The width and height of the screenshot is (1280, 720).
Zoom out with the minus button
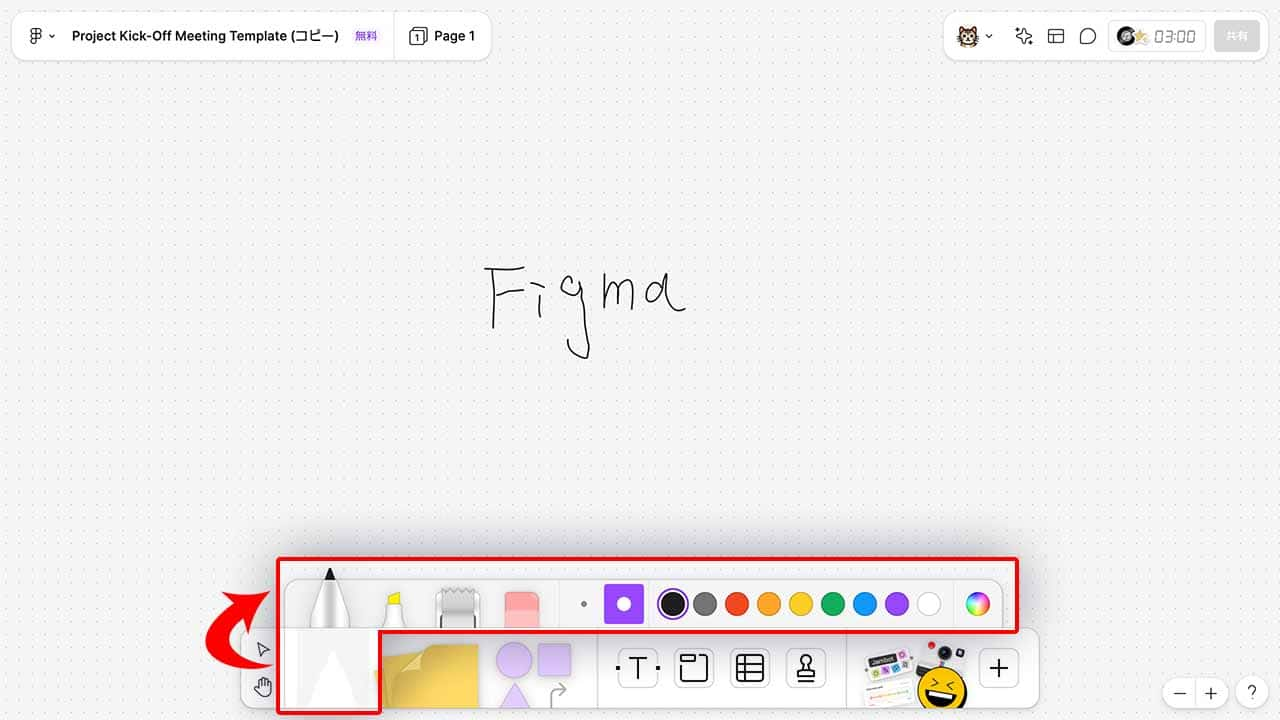(1180, 692)
